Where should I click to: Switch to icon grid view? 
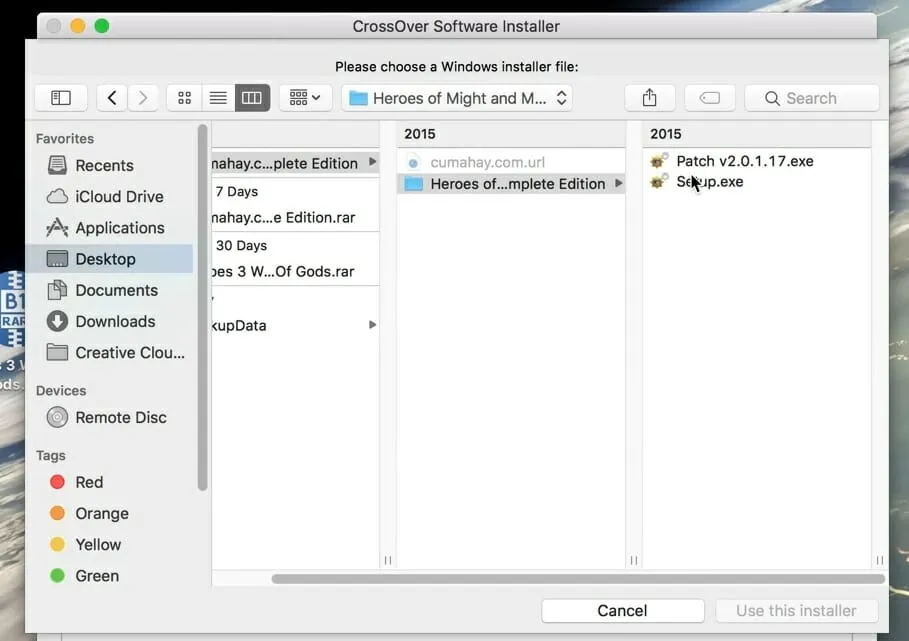pyautogui.click(x=184, y=98)
